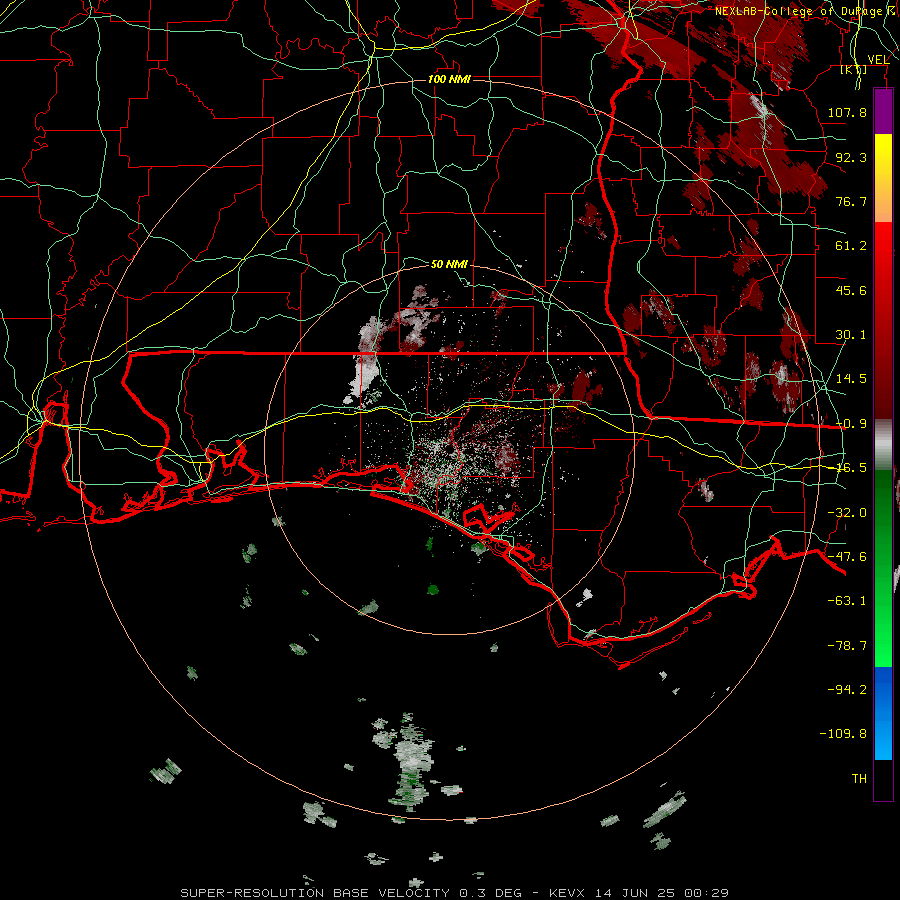Image resolution: width=900 pixels, height=900 pixels.
Task: Click the -47.6 velocity scale value
Action: [847, 557]
